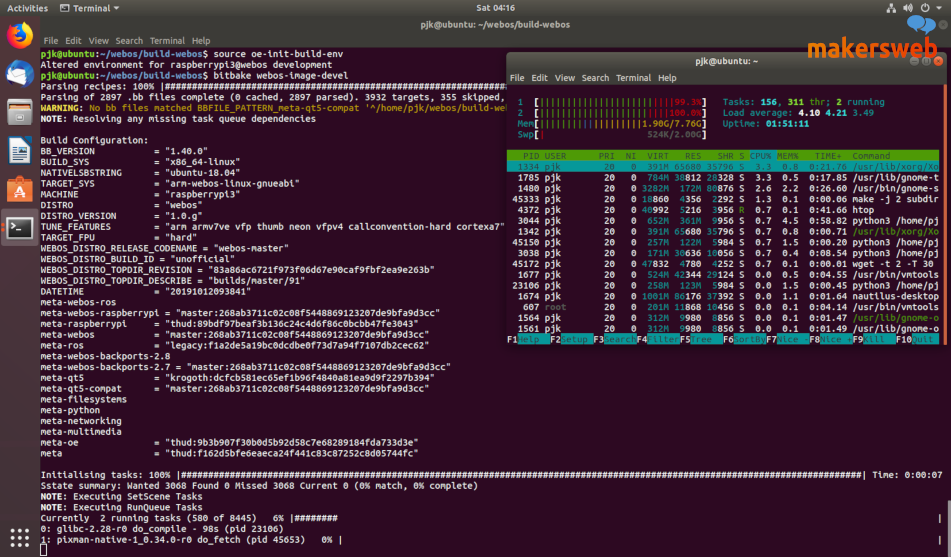Sort htop by the MEM% column header
This screenshot has height=557, width=951.
coord(788,156)
